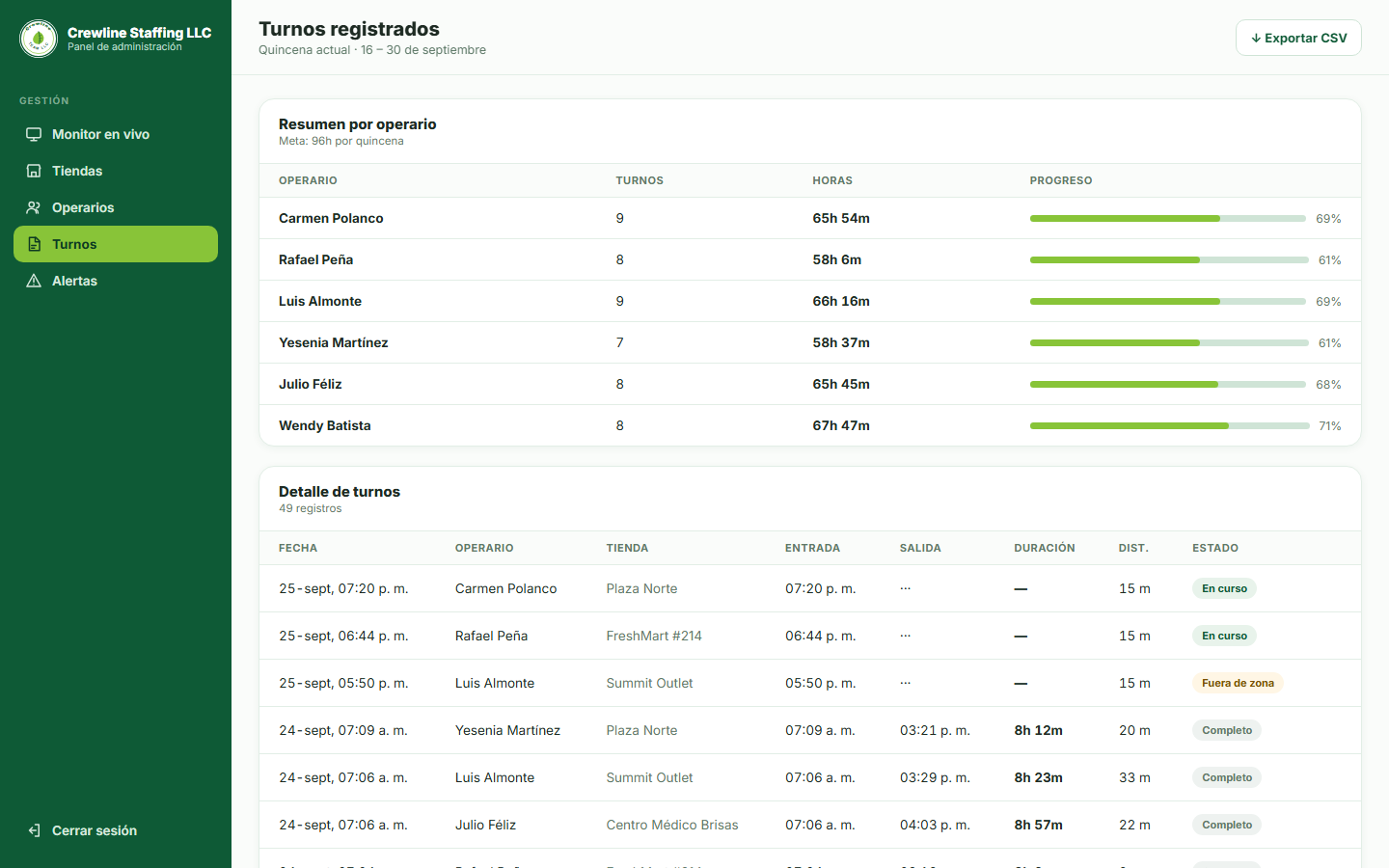Click date 24-sept, 07:09 a. m.
Viewport: 1389px width, 868px height.
(343, 730)
